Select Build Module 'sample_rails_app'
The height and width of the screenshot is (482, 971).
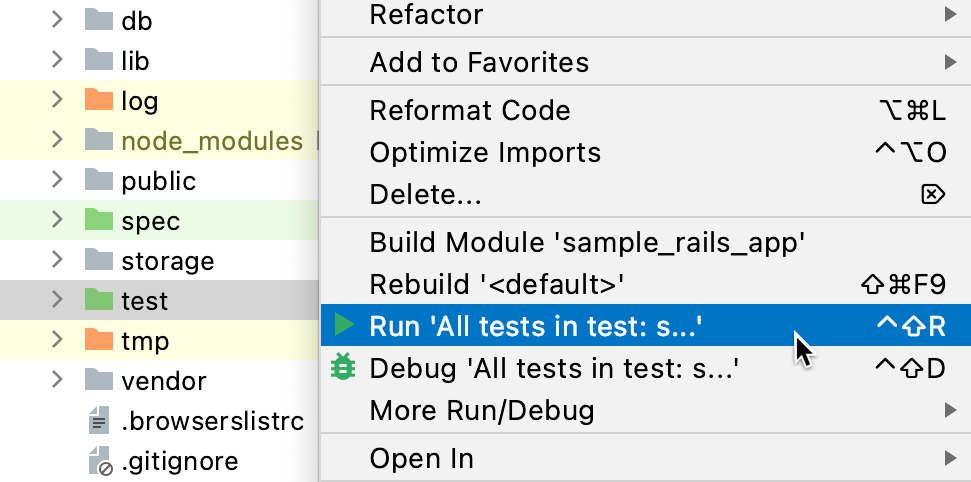tap(645, 242)
